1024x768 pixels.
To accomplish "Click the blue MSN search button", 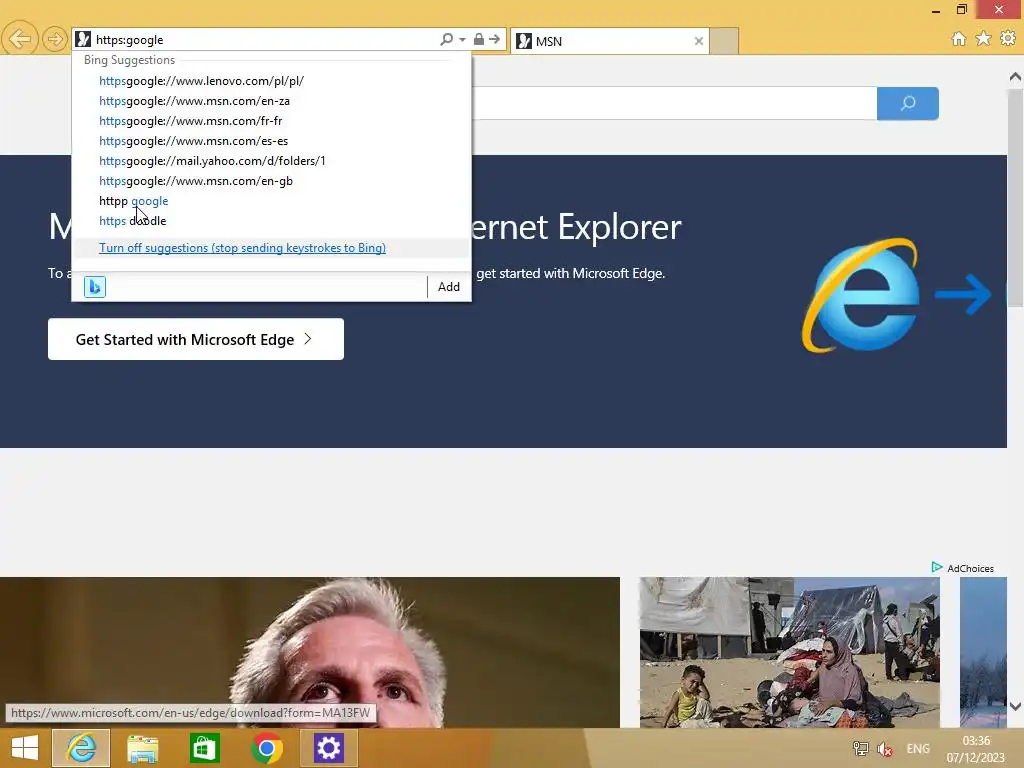I will (x=908, y=103).
